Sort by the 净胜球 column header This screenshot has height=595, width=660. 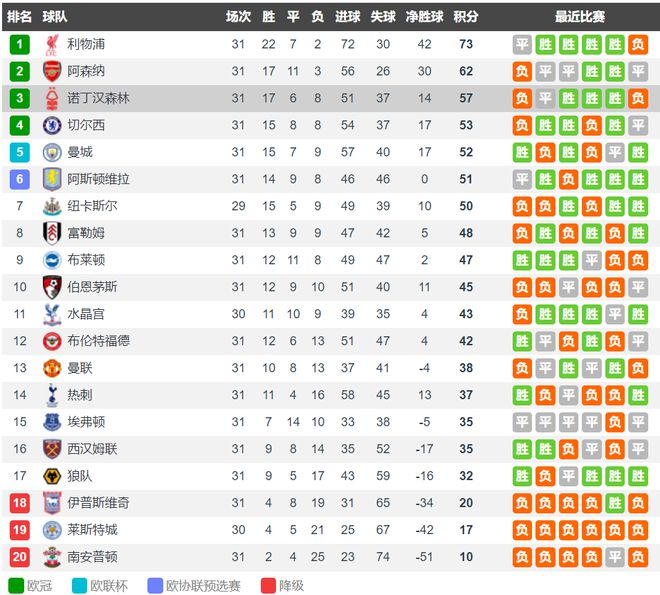tap(424, 16)
